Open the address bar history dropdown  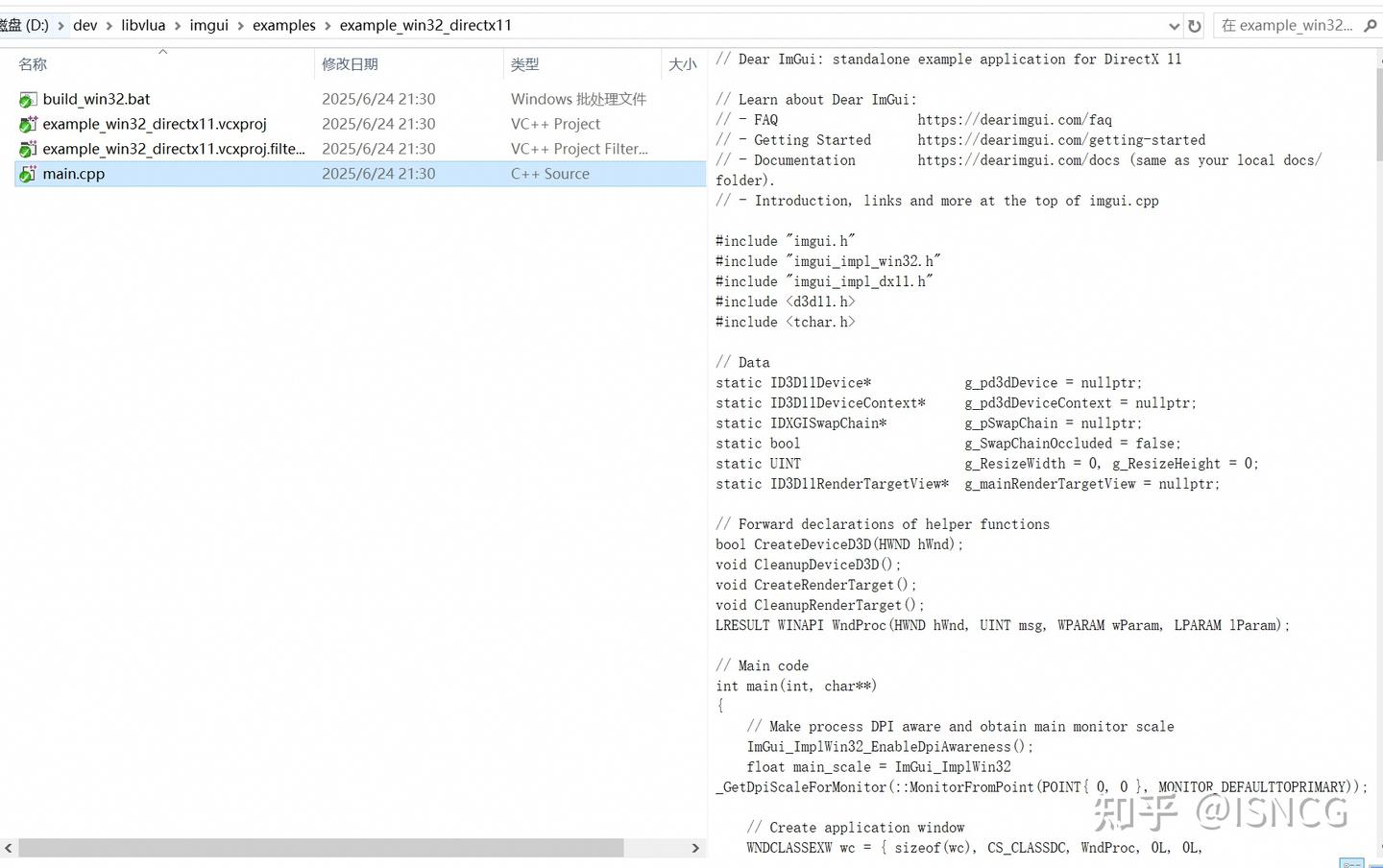(x=1174, y=26)
